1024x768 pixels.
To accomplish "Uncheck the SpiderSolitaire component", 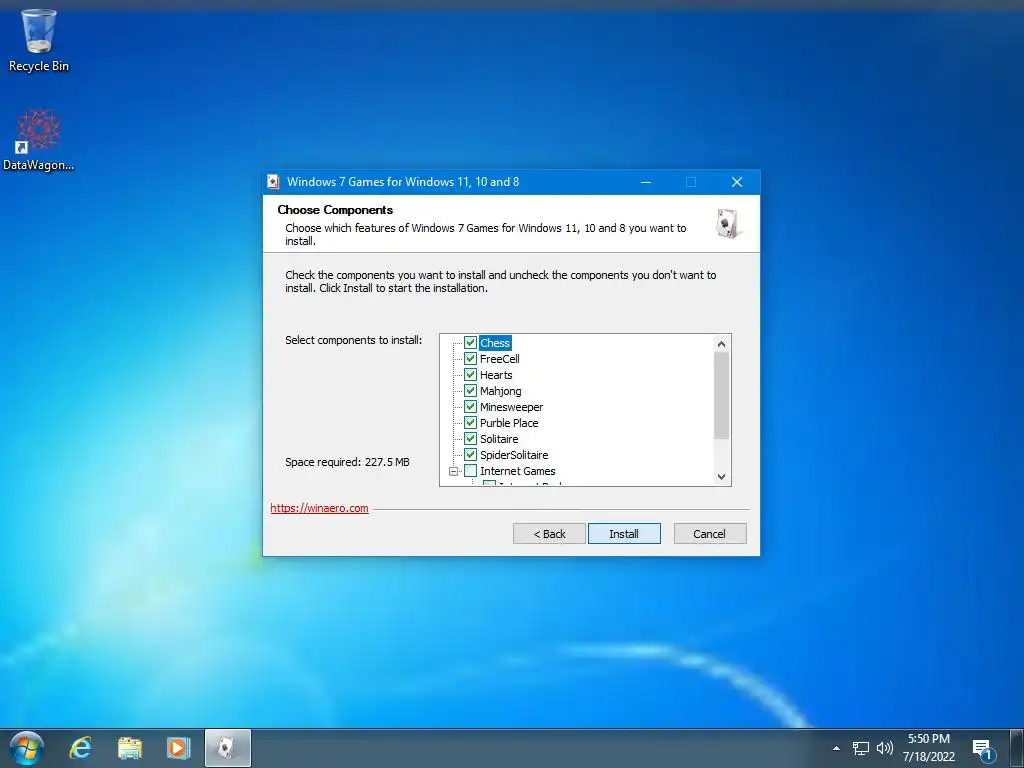I will 470,455.
